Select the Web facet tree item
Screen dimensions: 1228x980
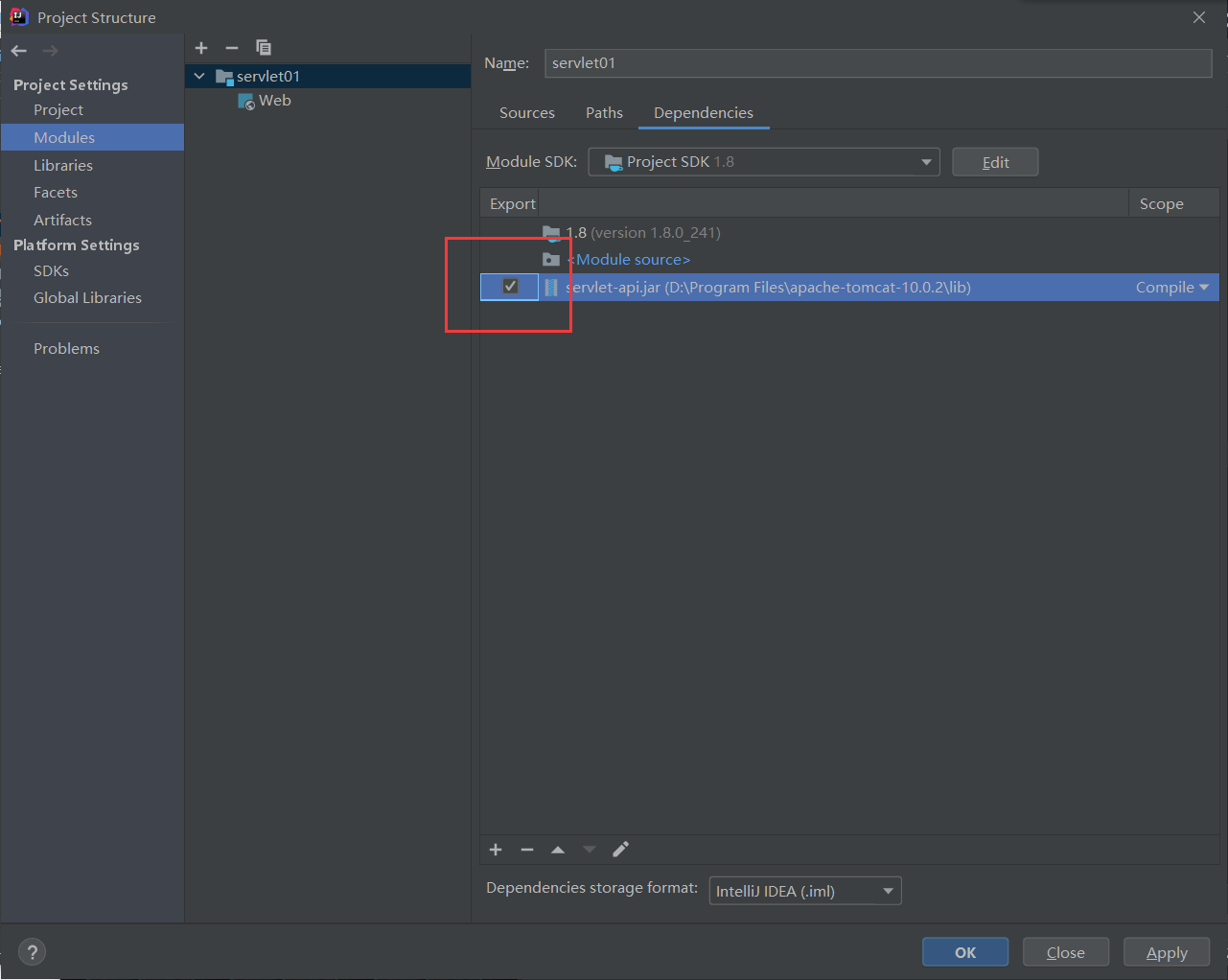(328, 101)
